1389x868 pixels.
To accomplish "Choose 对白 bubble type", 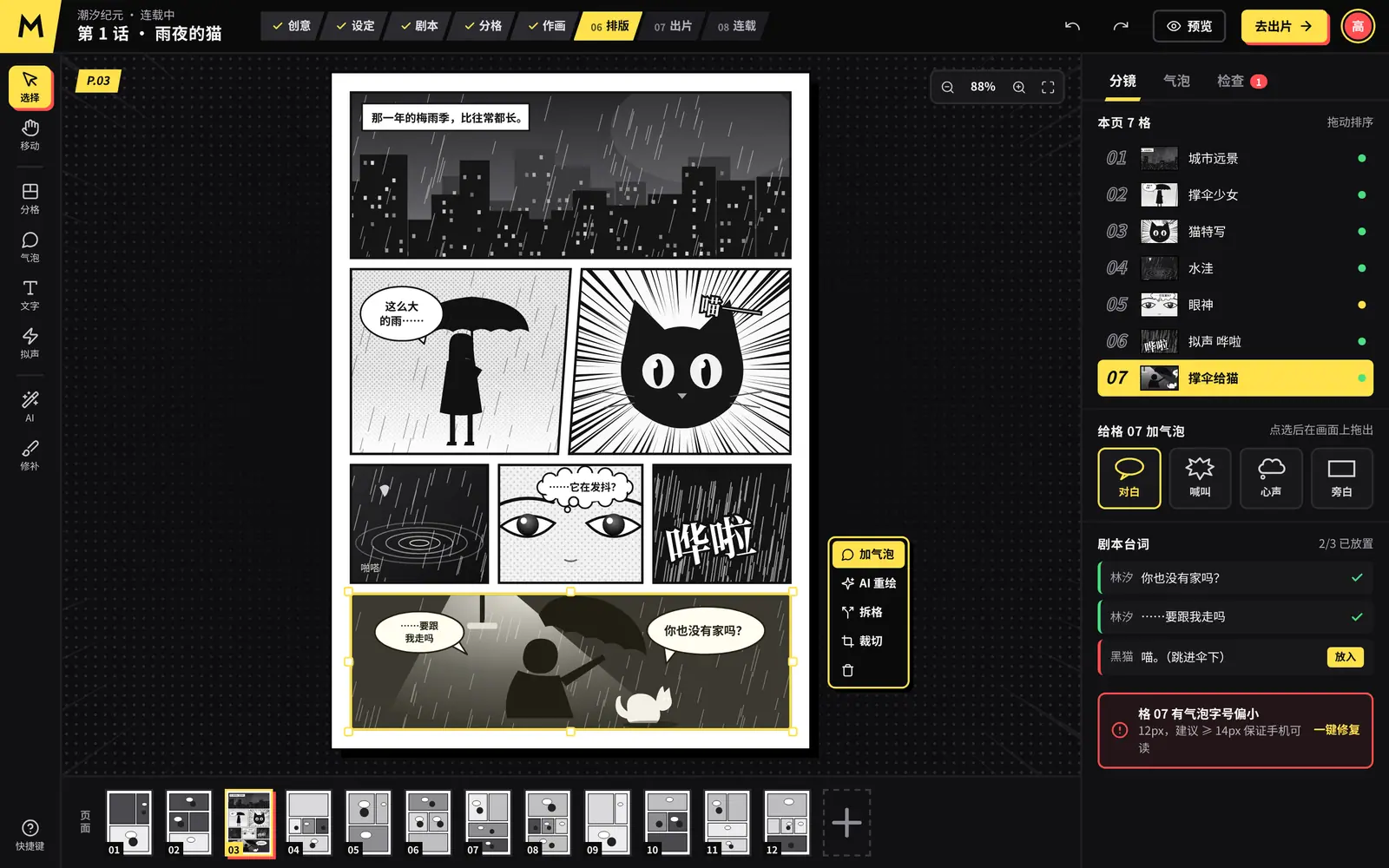I will 1129,478.
